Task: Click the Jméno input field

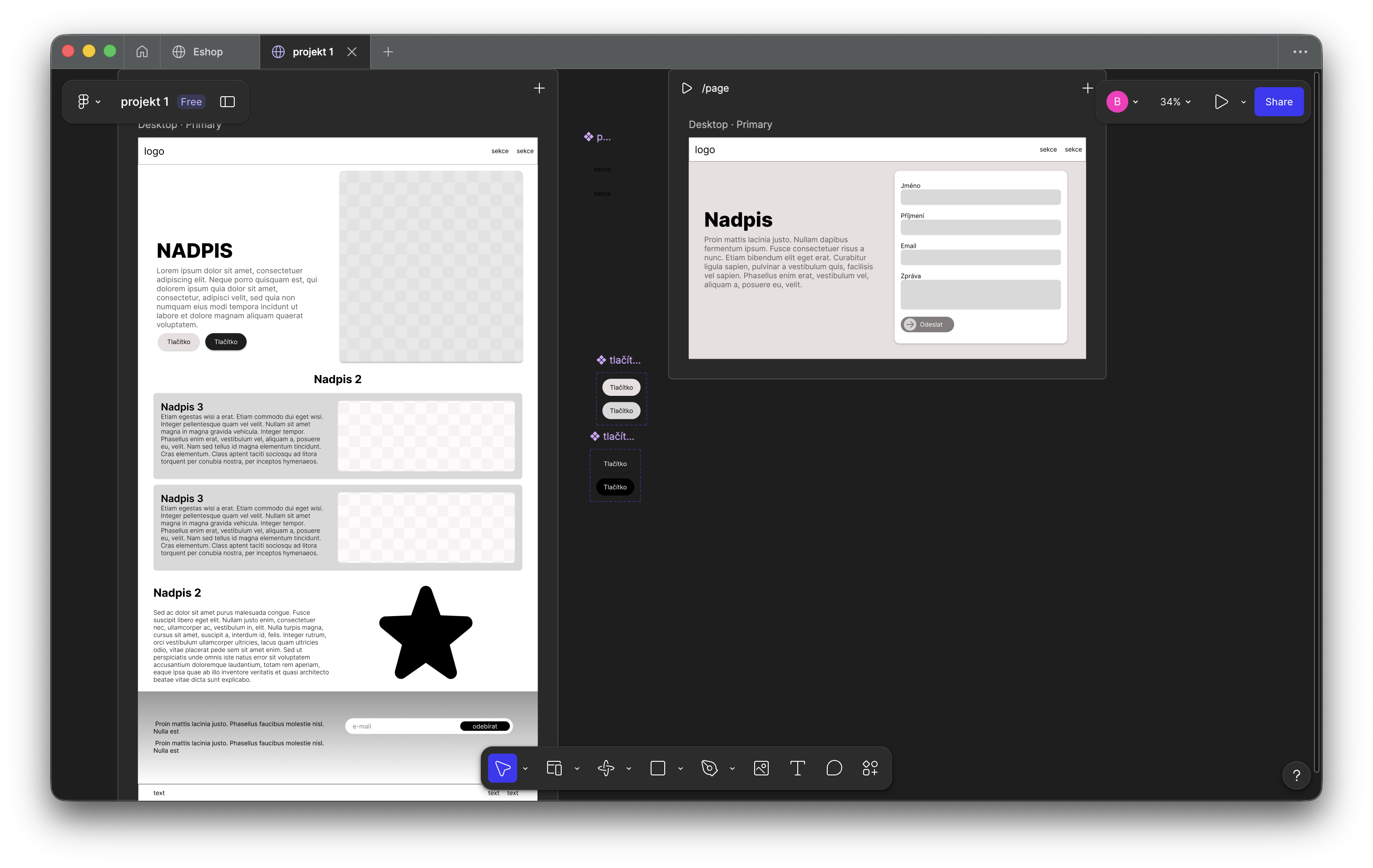Action: pos(980,197)
